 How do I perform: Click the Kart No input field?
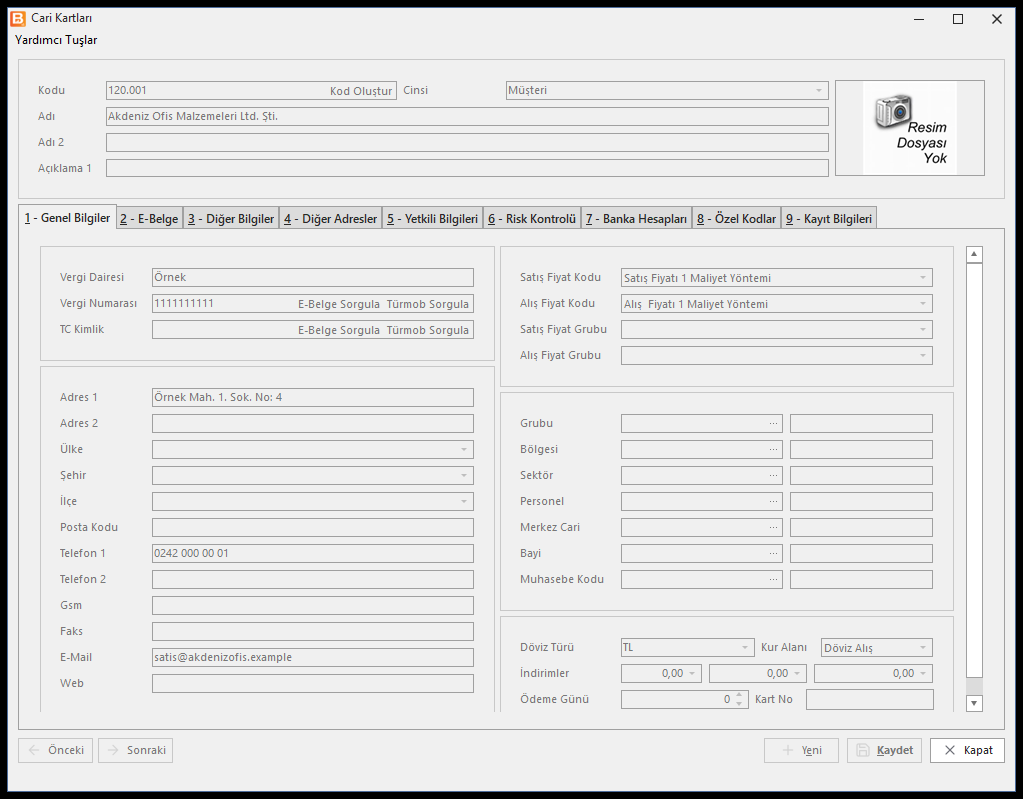click(870, 699)
